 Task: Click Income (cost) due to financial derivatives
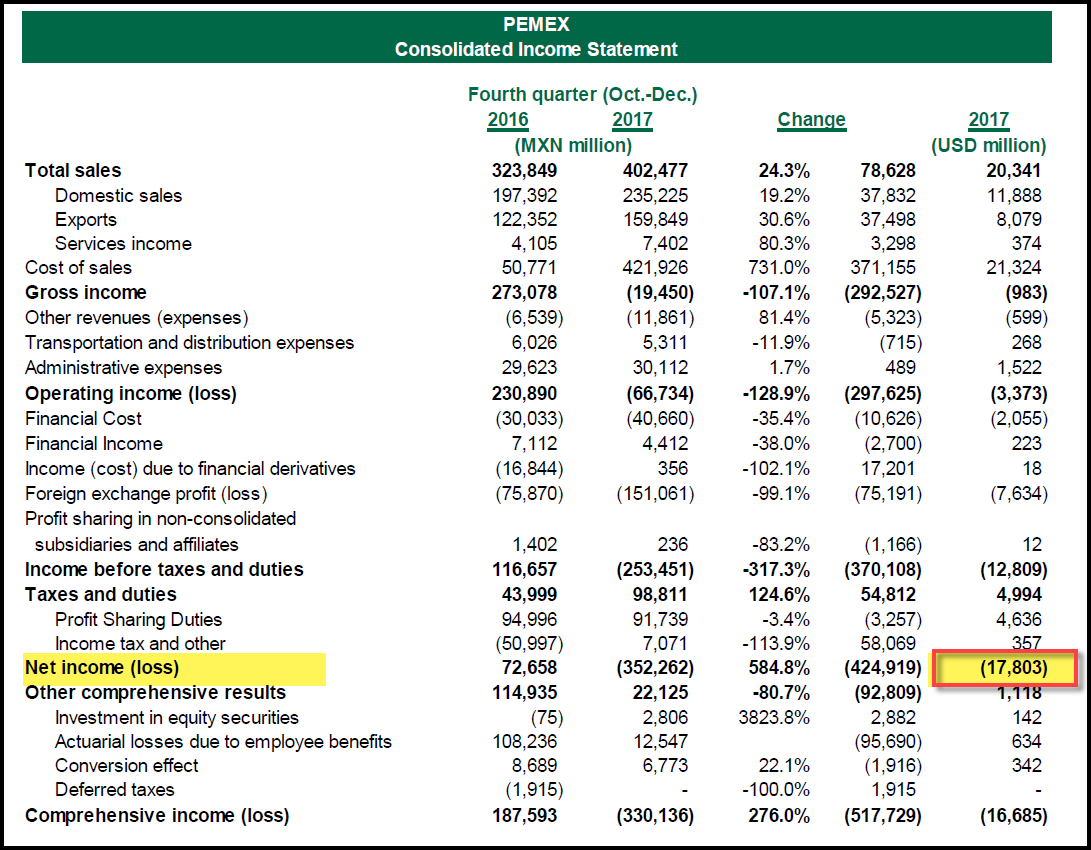[x=190, y=469]
